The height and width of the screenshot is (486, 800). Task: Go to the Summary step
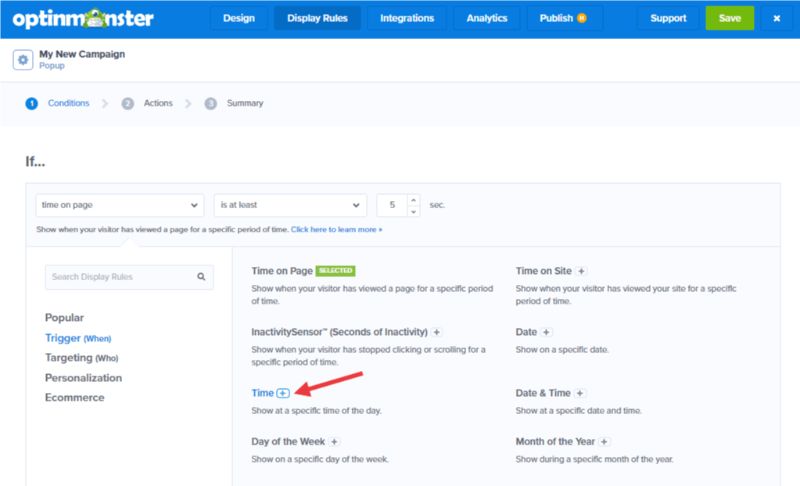coord(234,104)
